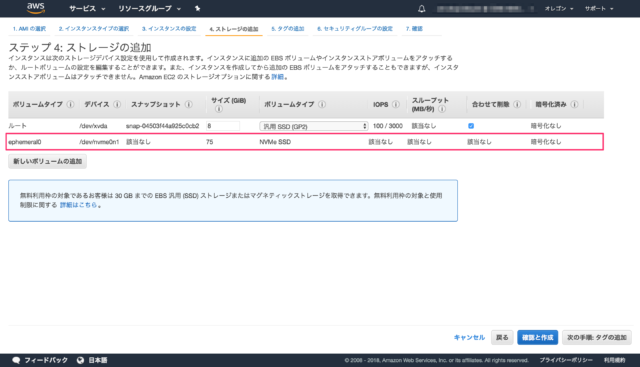Go to step 3 インスタンスの設定 tab
This screenshot has width=640, height=367.
point(169,29)
